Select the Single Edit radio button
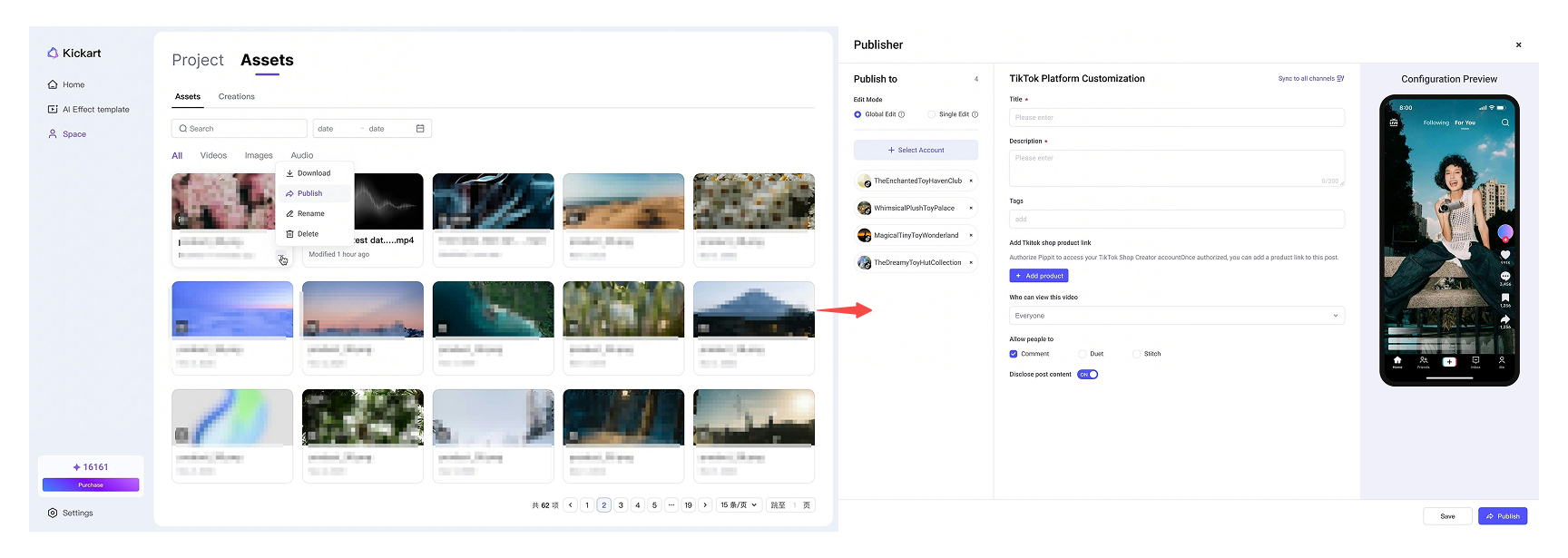 pyautogui.click(x=931, y=114)
